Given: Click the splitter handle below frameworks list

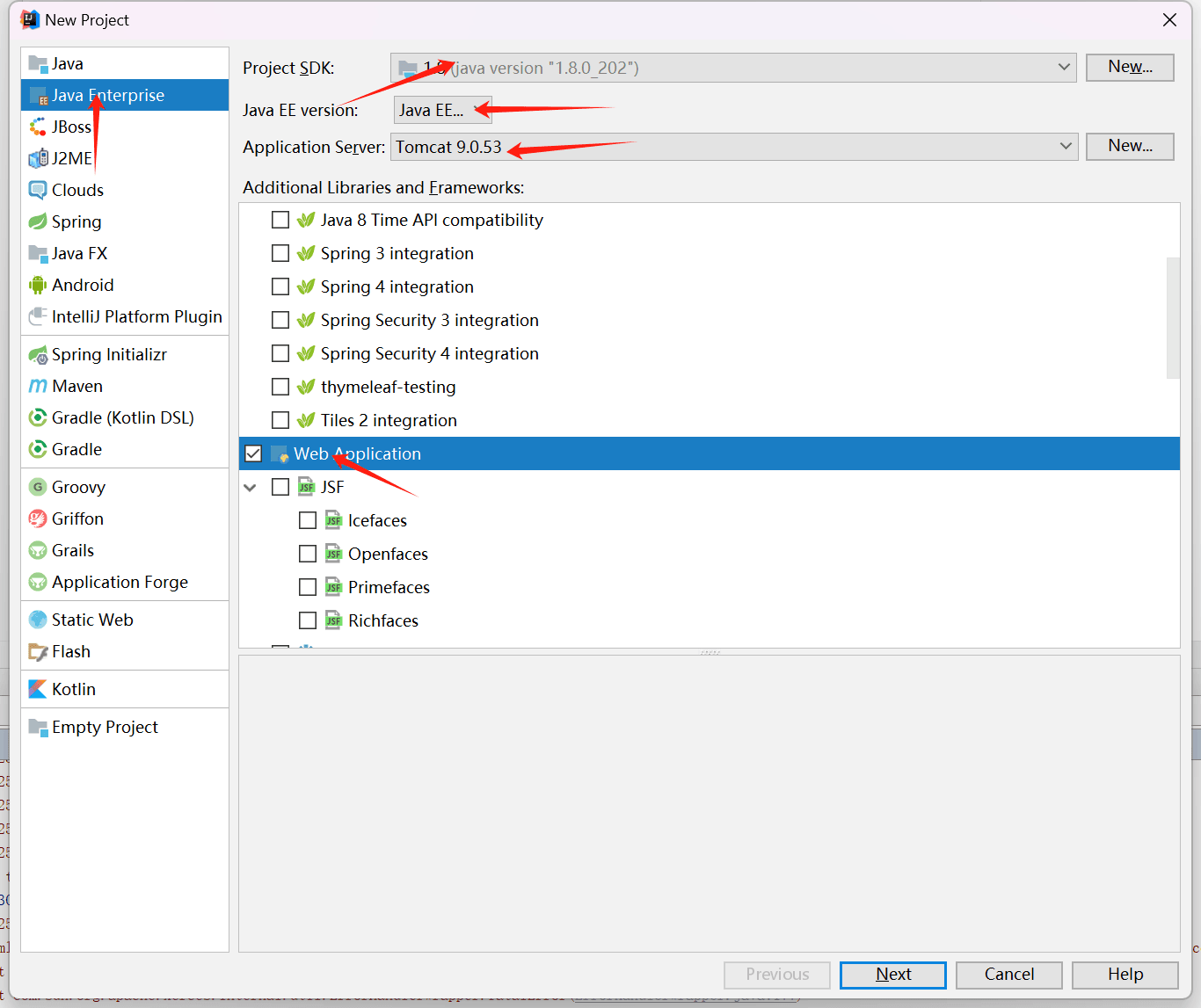Looking at the screenshot, I should pyautogui.click(x=710, y=652).
